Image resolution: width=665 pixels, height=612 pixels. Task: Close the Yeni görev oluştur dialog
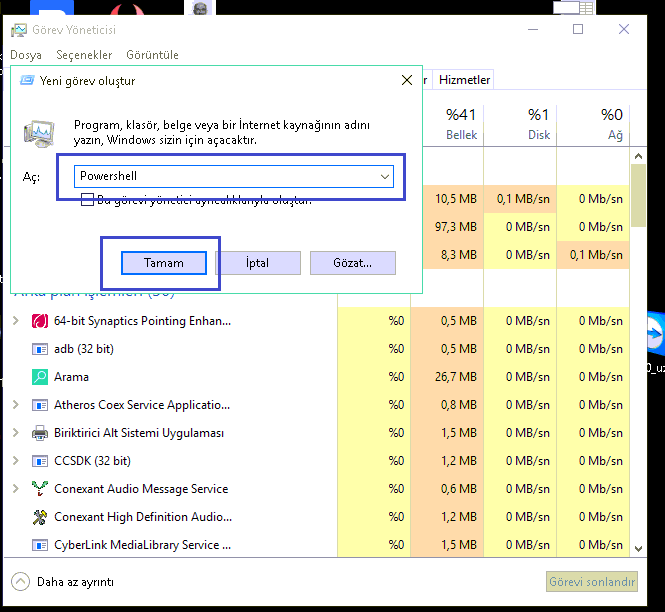(x=407, y=80)
